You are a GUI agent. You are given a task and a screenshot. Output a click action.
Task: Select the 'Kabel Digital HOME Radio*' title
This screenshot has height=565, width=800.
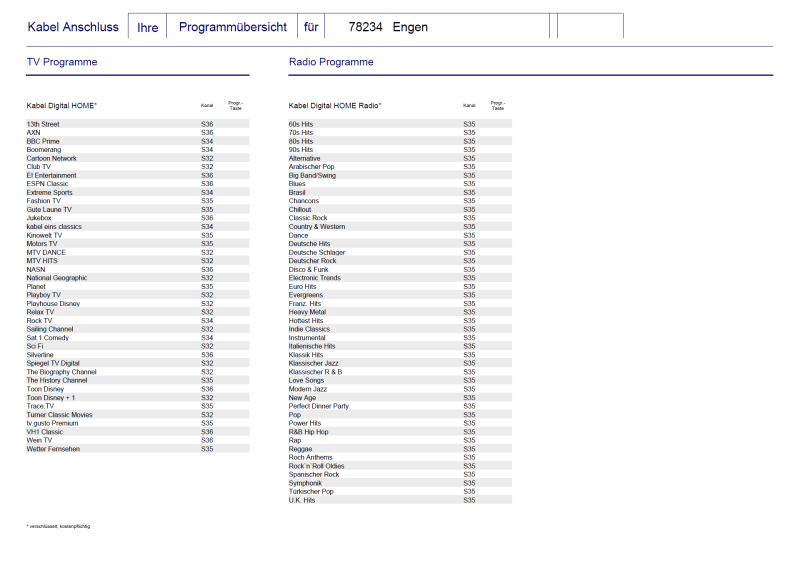tap(335, 106)
